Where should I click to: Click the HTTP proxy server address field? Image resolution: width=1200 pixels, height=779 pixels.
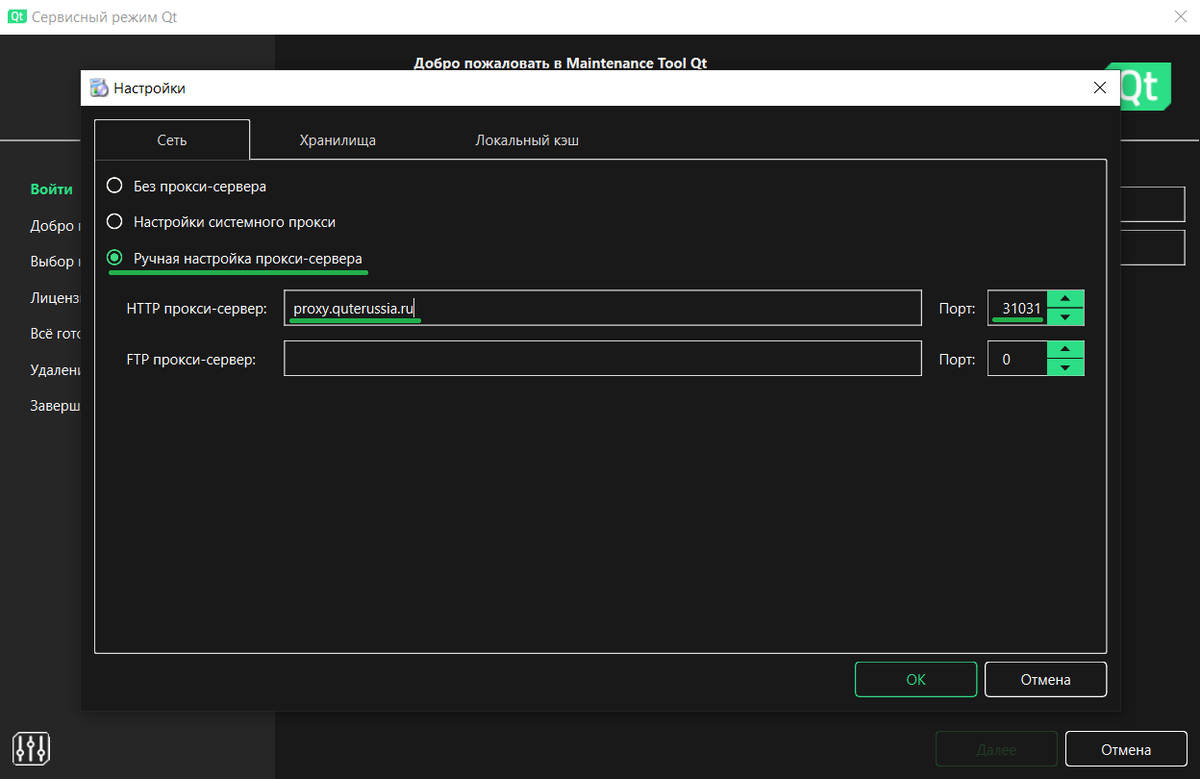pos(602,308)
